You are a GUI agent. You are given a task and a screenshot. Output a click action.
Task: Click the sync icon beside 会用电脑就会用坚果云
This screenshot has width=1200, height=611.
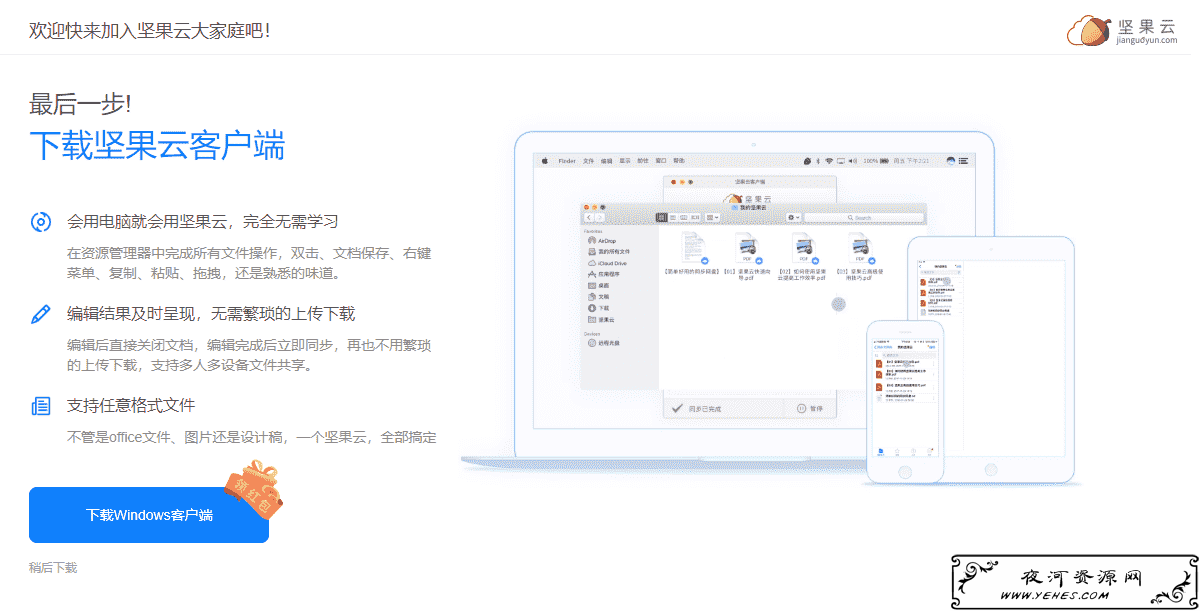[x=41, y=221]
